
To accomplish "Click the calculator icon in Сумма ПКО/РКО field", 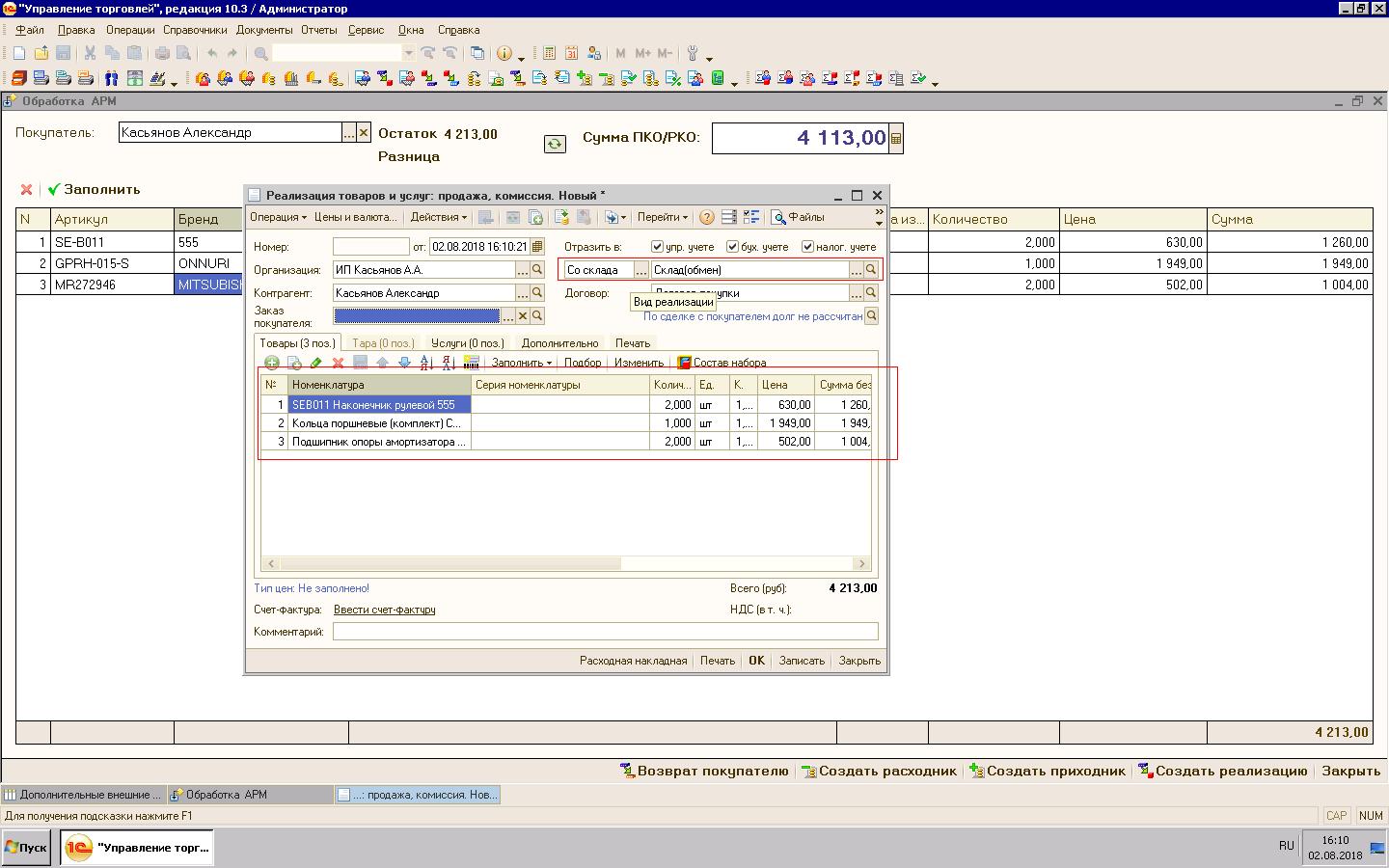I will tap(896, 139).
